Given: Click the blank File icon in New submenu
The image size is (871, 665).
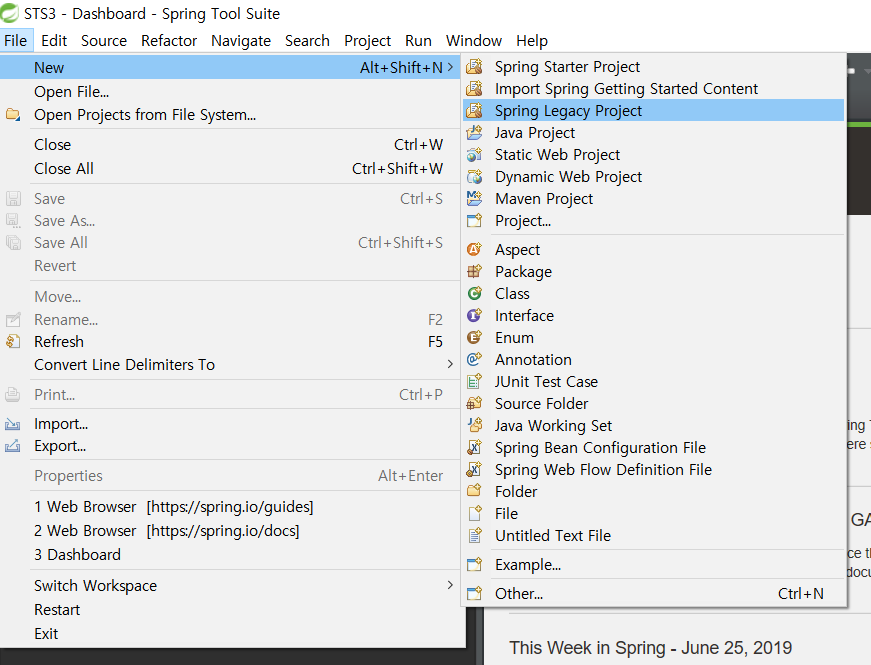Looking at the screenshot, I should click(474, 513).
